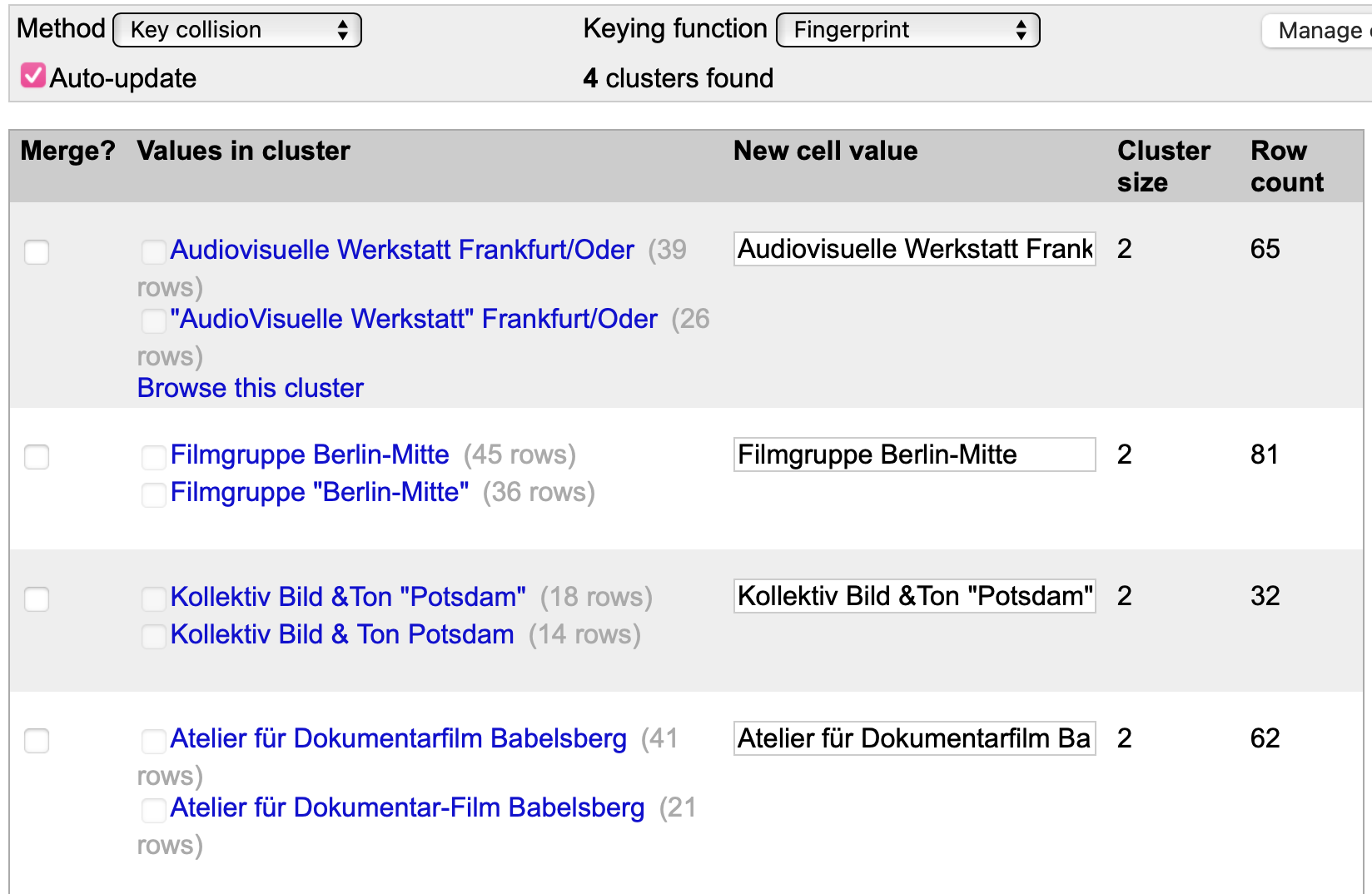The height and width of the screenshot is (894, 1372).
Task: Edit new cell value for Atelier für Dokumentarfilm
Action: tap(914, 738)
